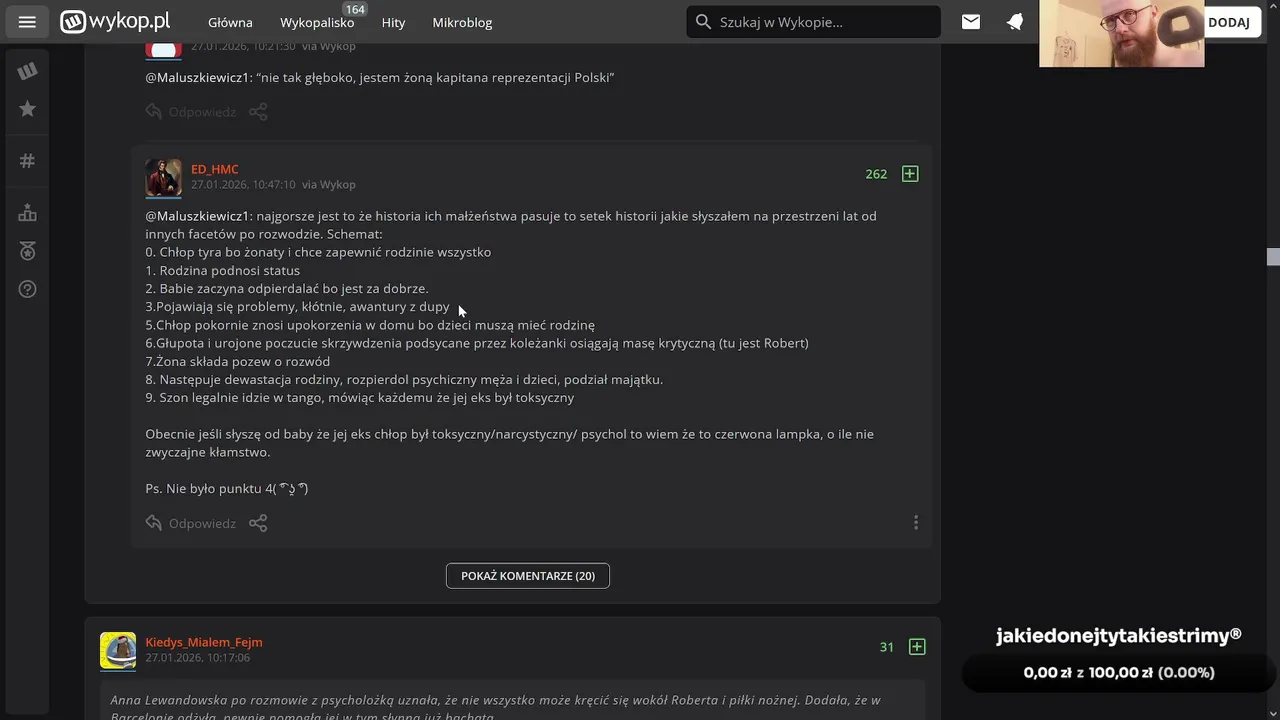Open the help question mark sidebar icon
Viewport: 1280px width, 720px height.
point(27,289)
